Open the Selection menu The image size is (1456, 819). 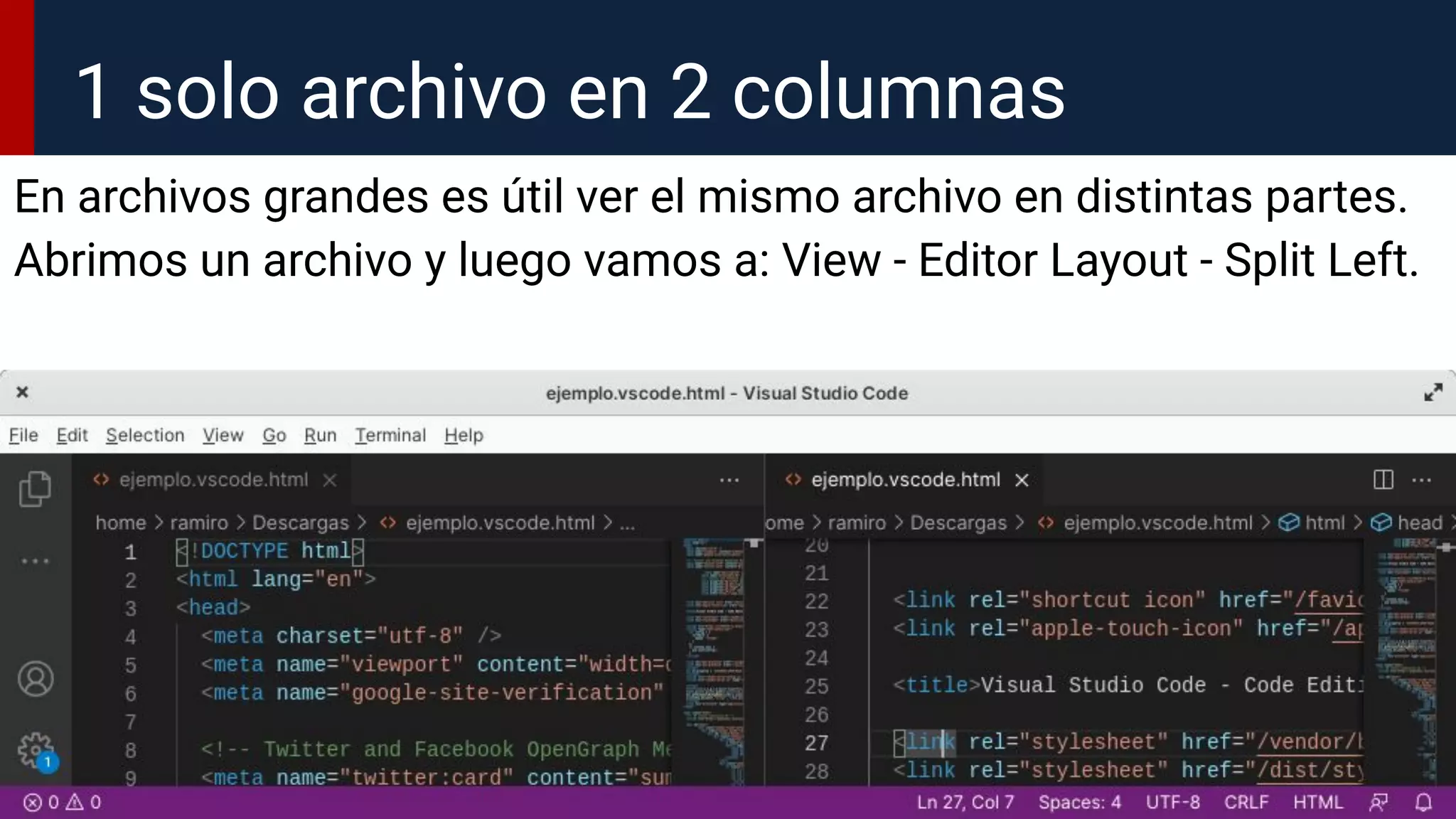coord(145,435)
